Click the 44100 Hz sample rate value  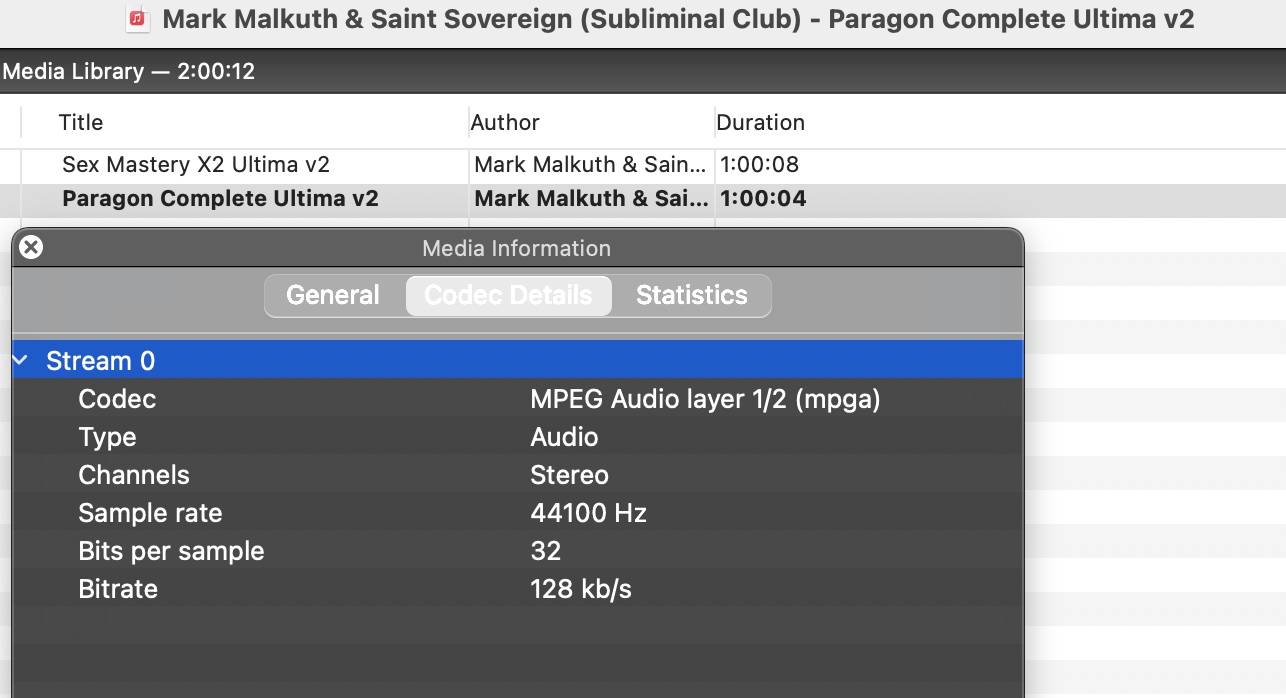coord(588,513)
